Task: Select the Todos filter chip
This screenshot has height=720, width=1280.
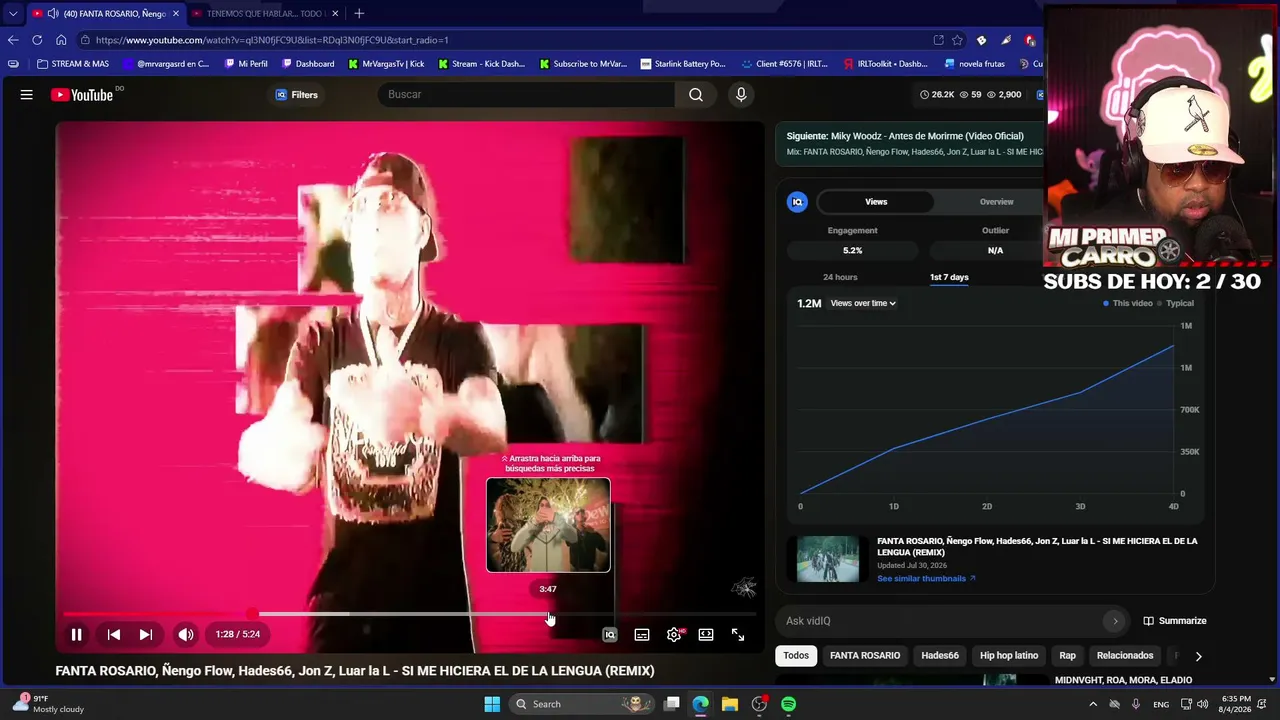Action: click(796, 656)
